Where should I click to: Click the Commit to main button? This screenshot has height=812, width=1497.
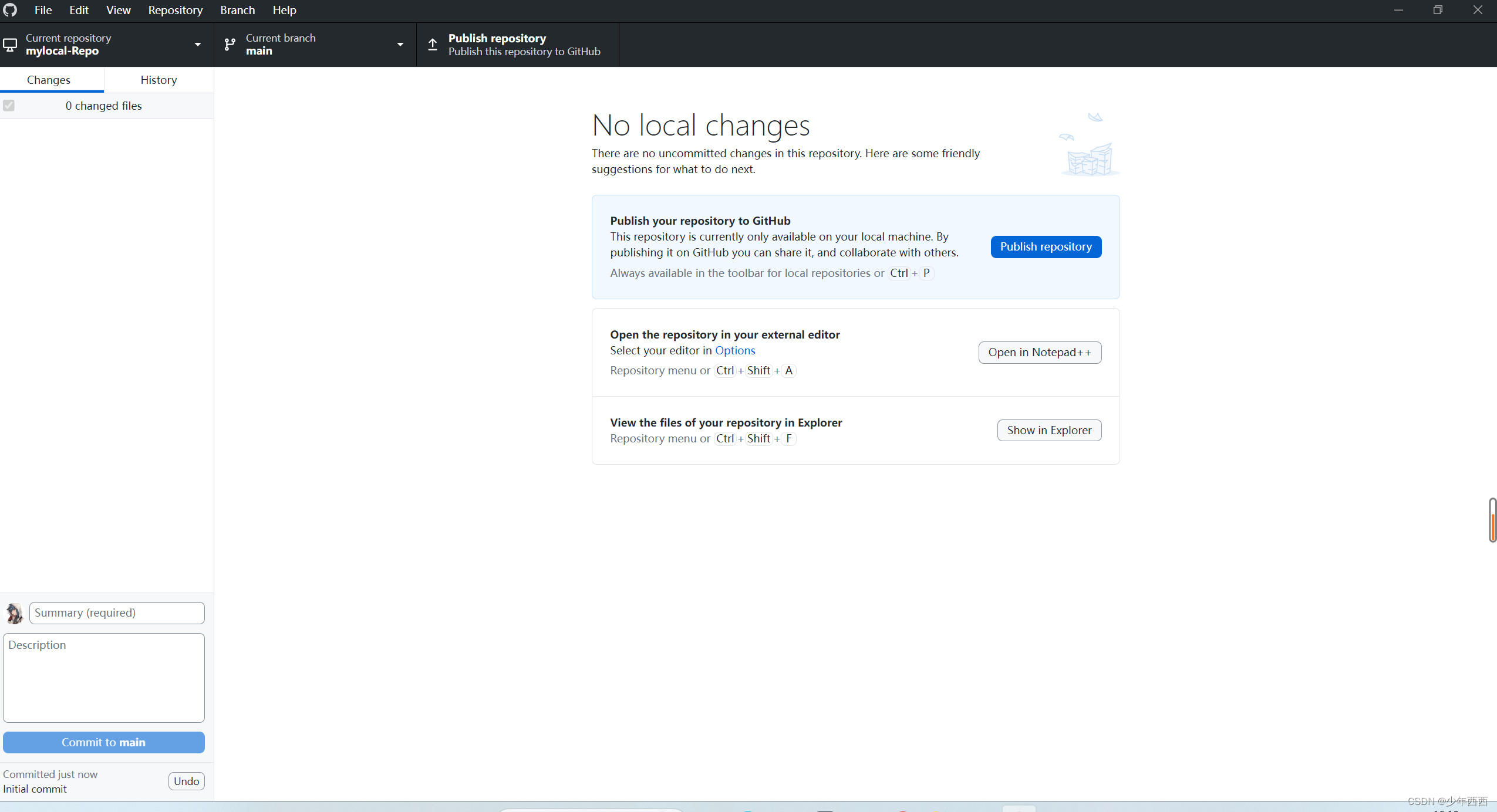point(104,742)
